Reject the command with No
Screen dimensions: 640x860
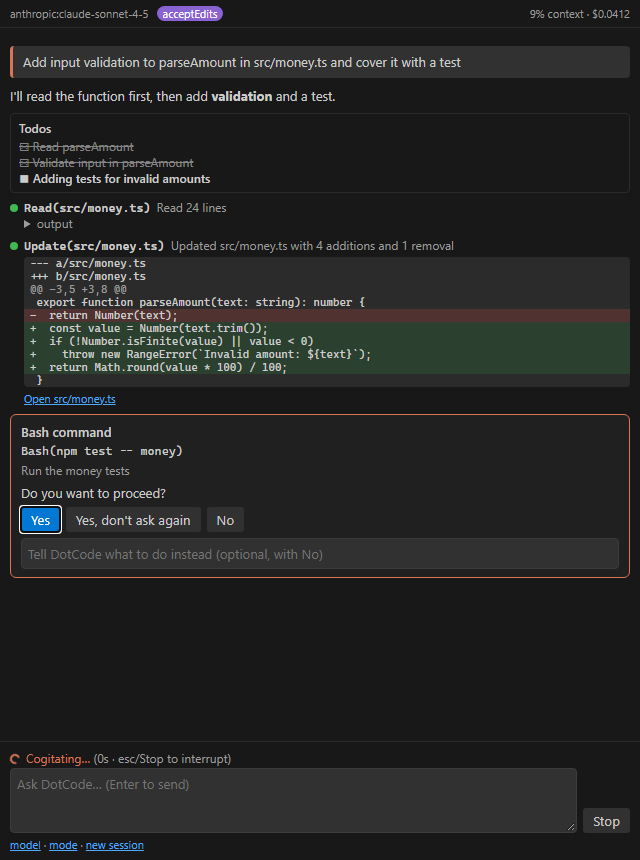(x=225, y=520)
